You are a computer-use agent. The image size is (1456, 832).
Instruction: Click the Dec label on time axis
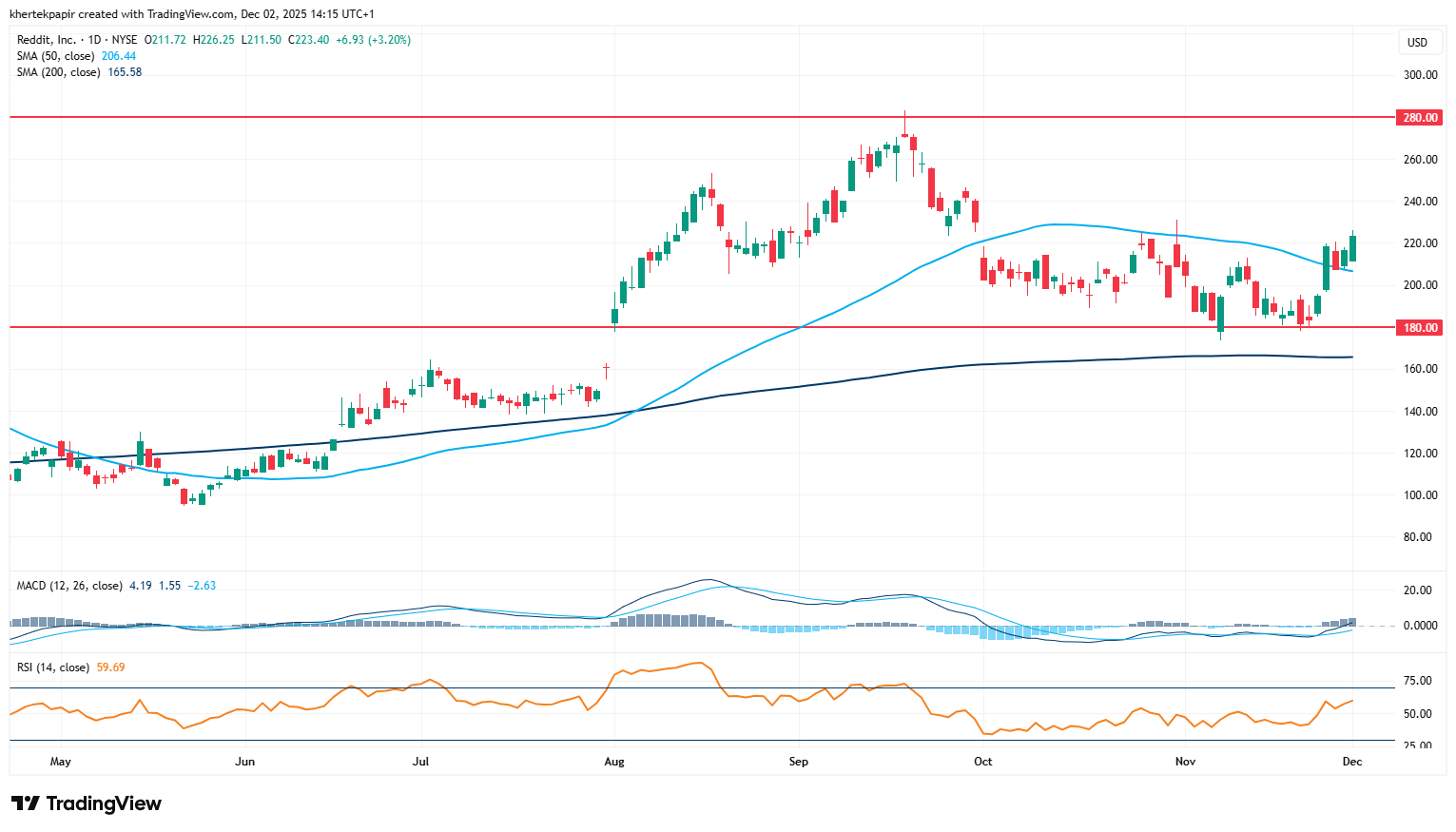coord(1351,762)
